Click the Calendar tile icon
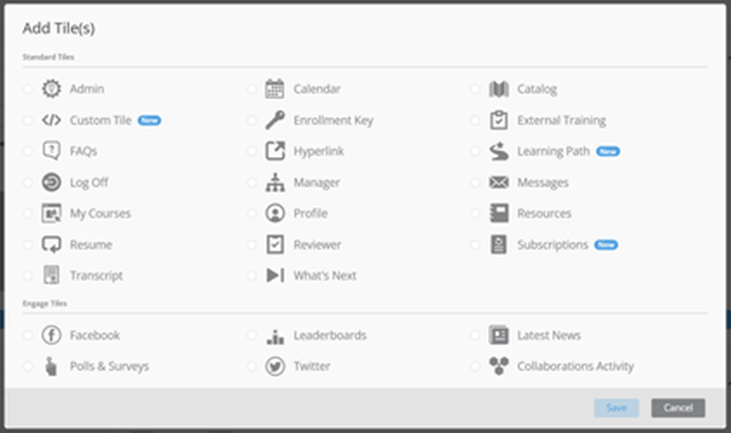Screen dimensions: 731x433 coord(275,89)
